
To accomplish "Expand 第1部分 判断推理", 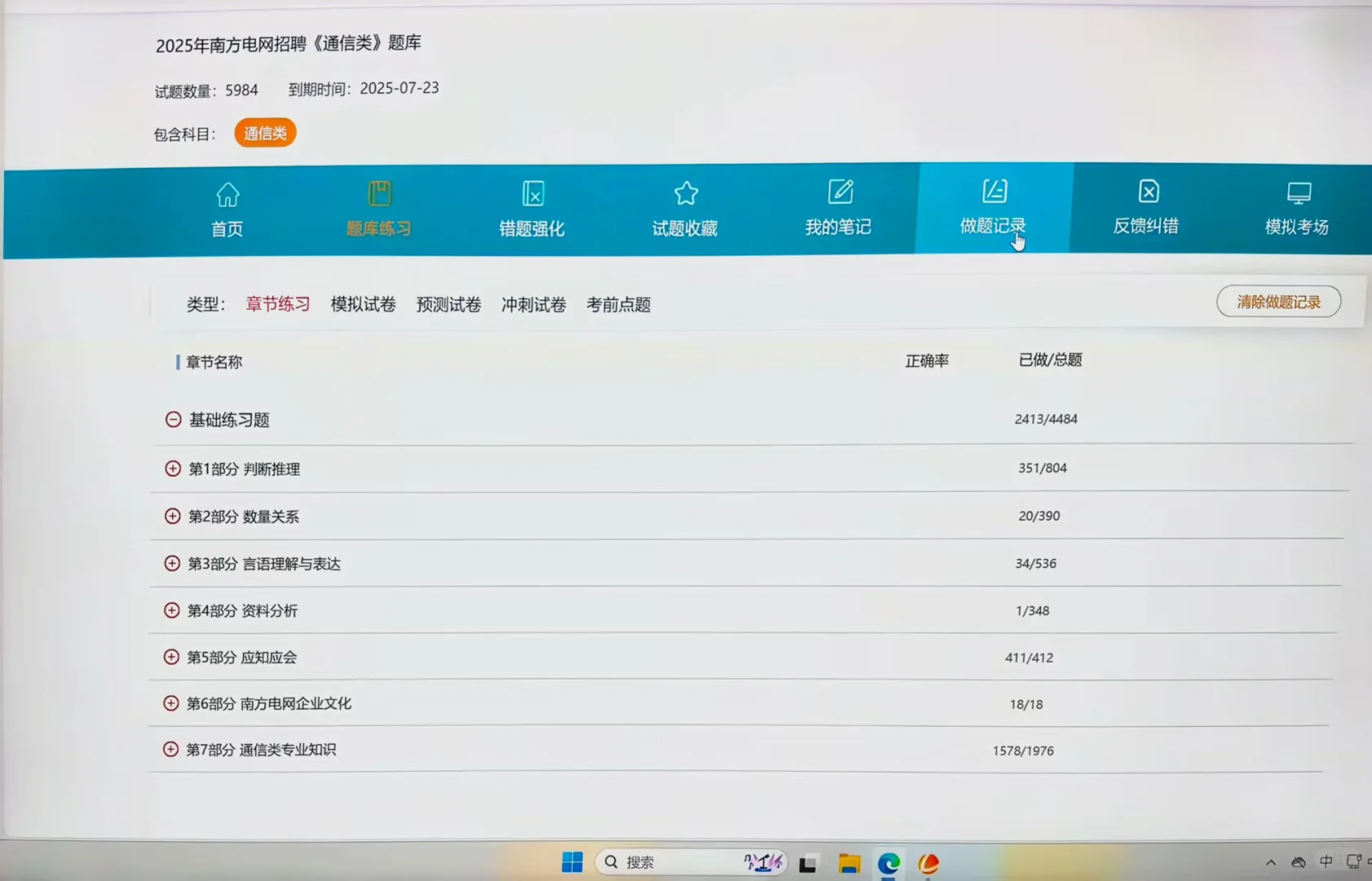I will pos(173,468).
